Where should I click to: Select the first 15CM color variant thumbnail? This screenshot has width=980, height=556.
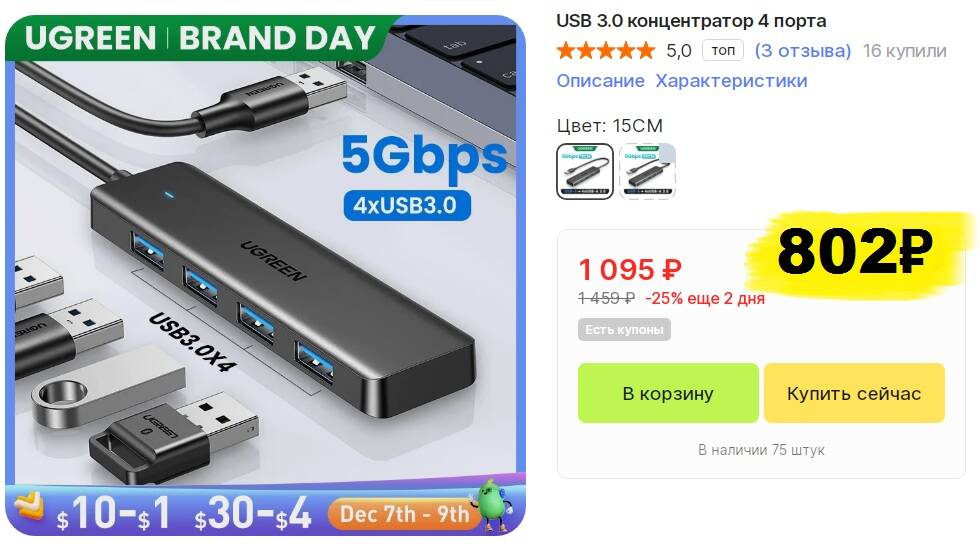584,171
